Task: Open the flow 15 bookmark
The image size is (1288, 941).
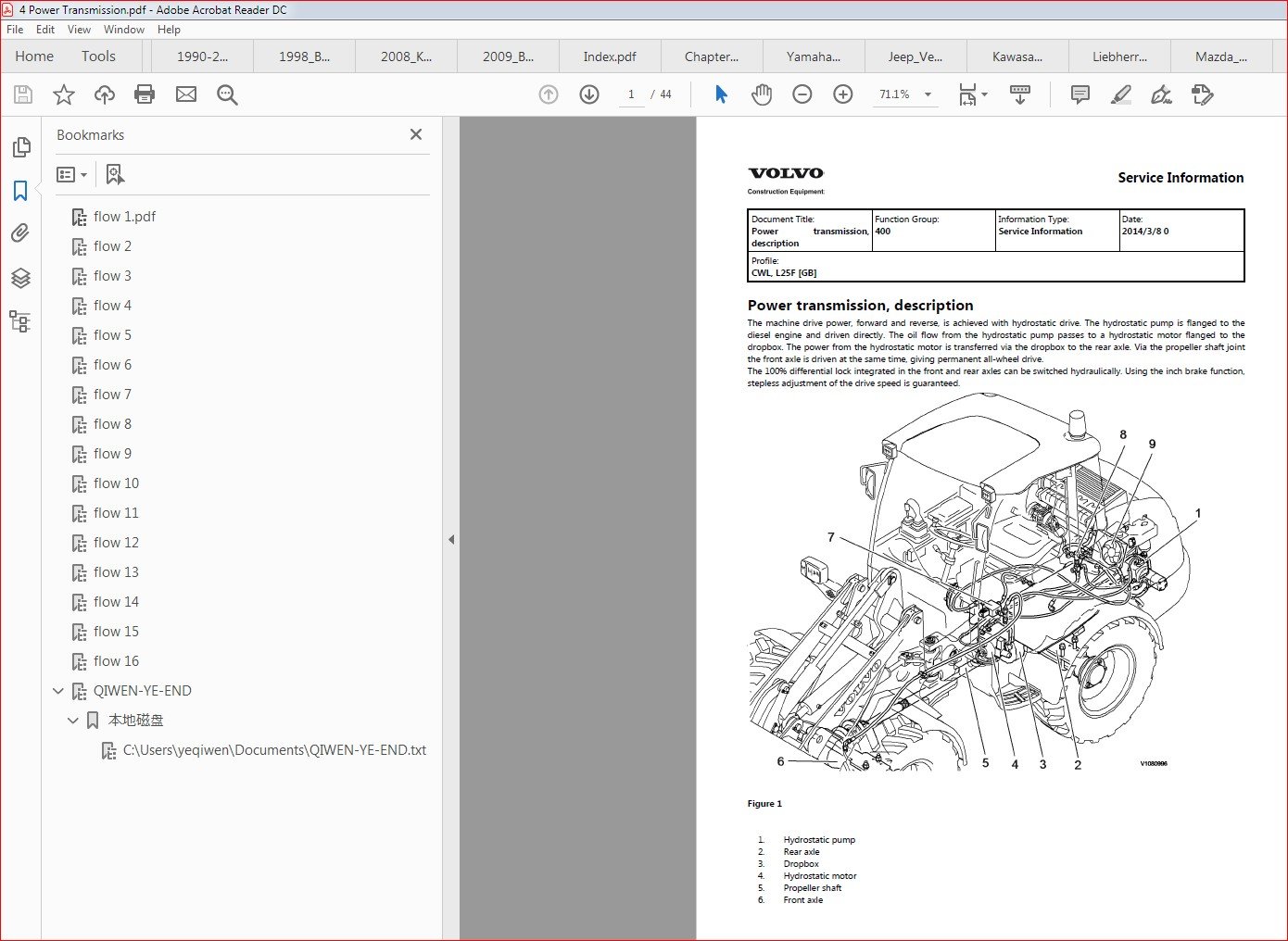Action: (x=116, y=632)
